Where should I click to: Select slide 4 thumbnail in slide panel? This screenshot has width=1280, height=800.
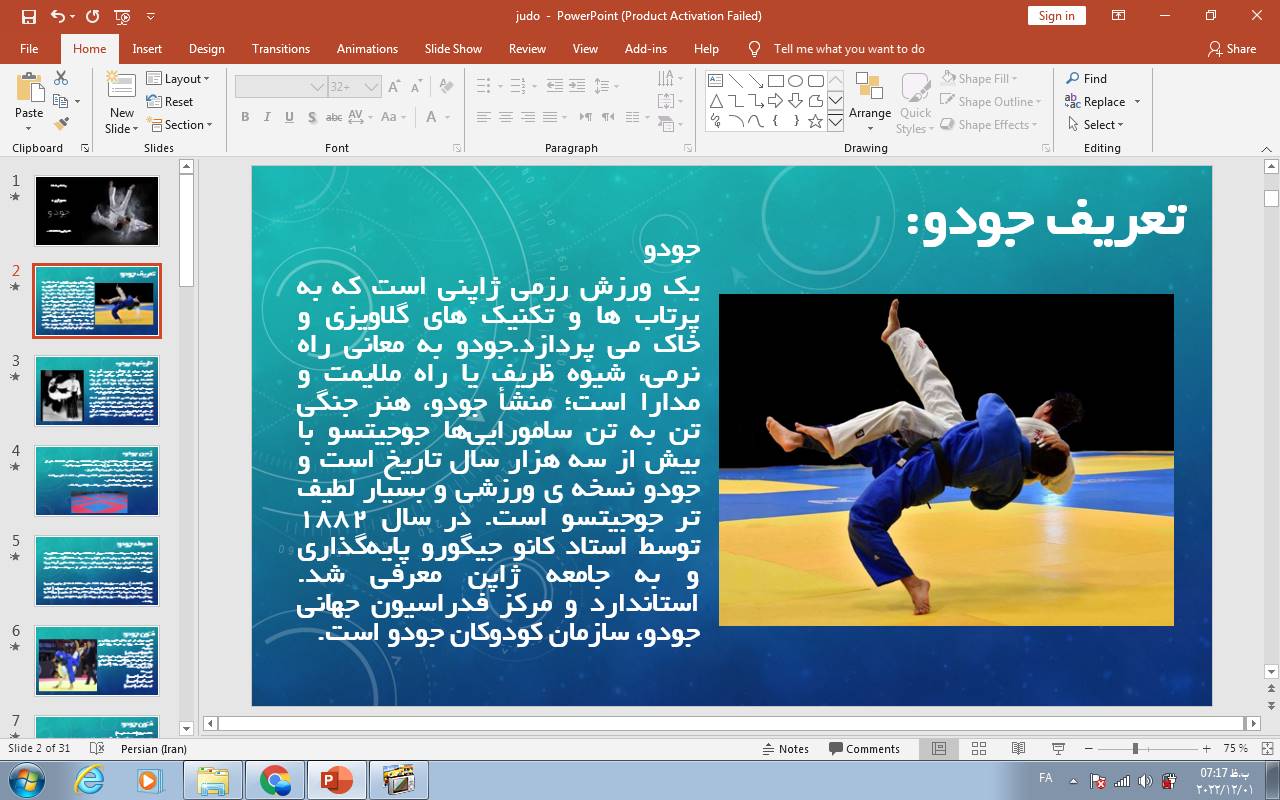pyautogui.click(x=96, y=481)
